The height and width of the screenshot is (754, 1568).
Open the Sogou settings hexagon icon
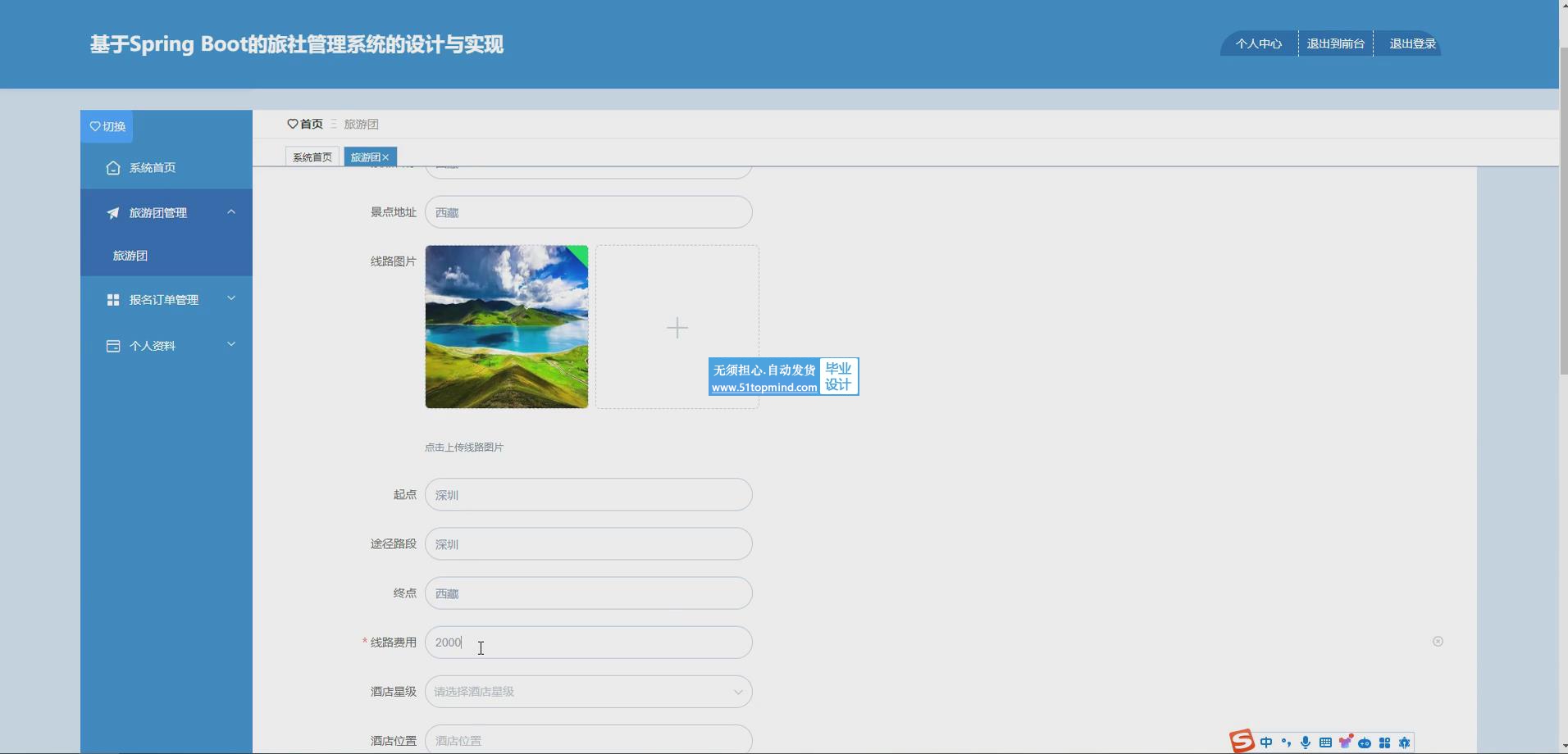pos(1404,743)
